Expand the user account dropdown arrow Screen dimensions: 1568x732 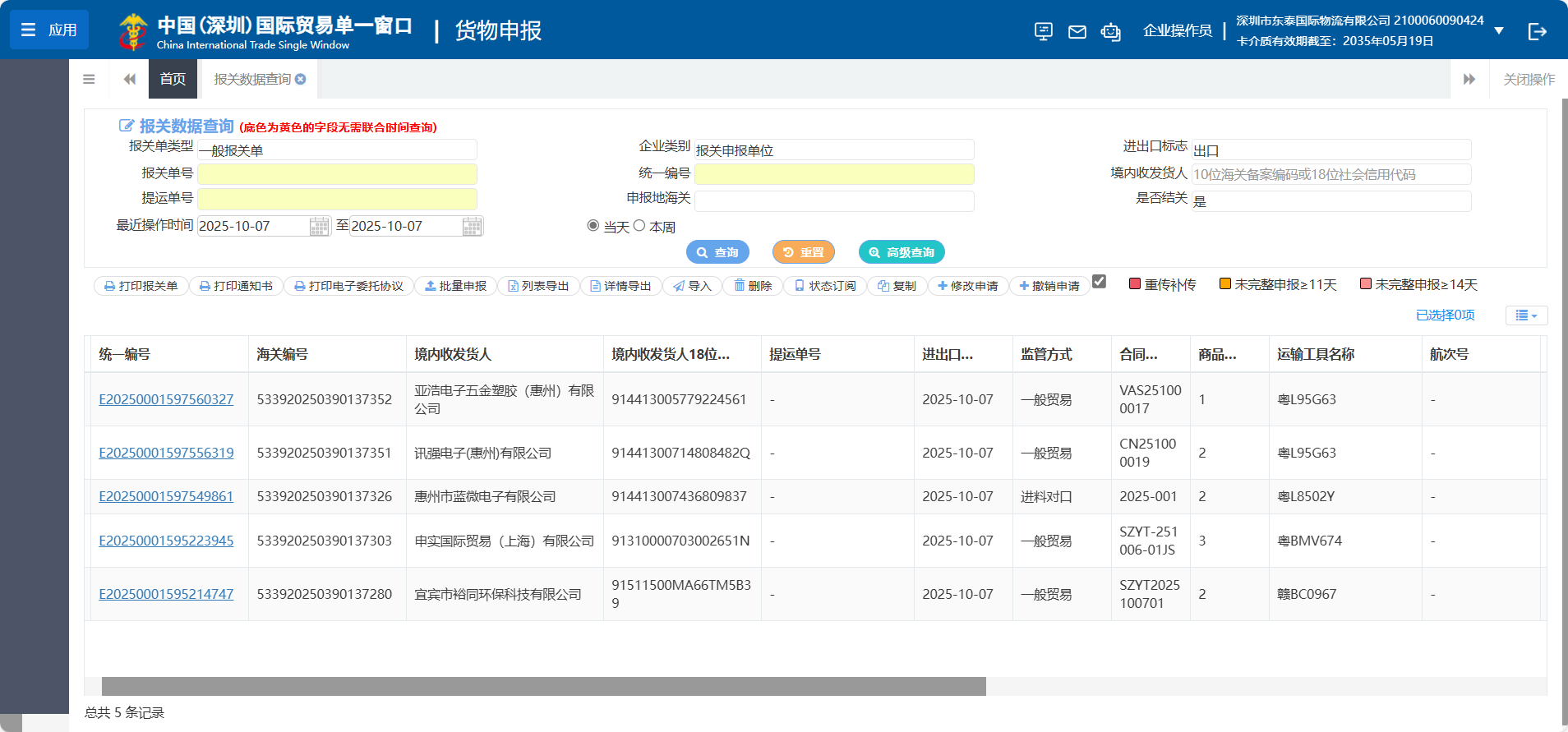click(x=1499, y=31)
